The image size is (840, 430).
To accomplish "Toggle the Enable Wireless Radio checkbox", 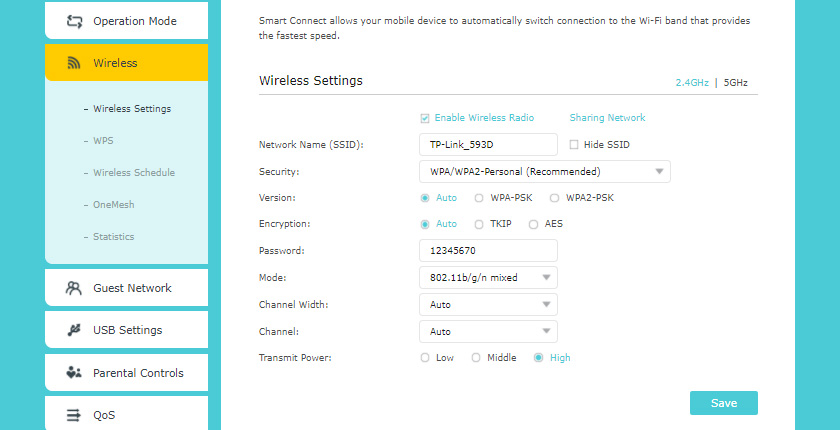I will pyautogui.click(x=426, y=118).
